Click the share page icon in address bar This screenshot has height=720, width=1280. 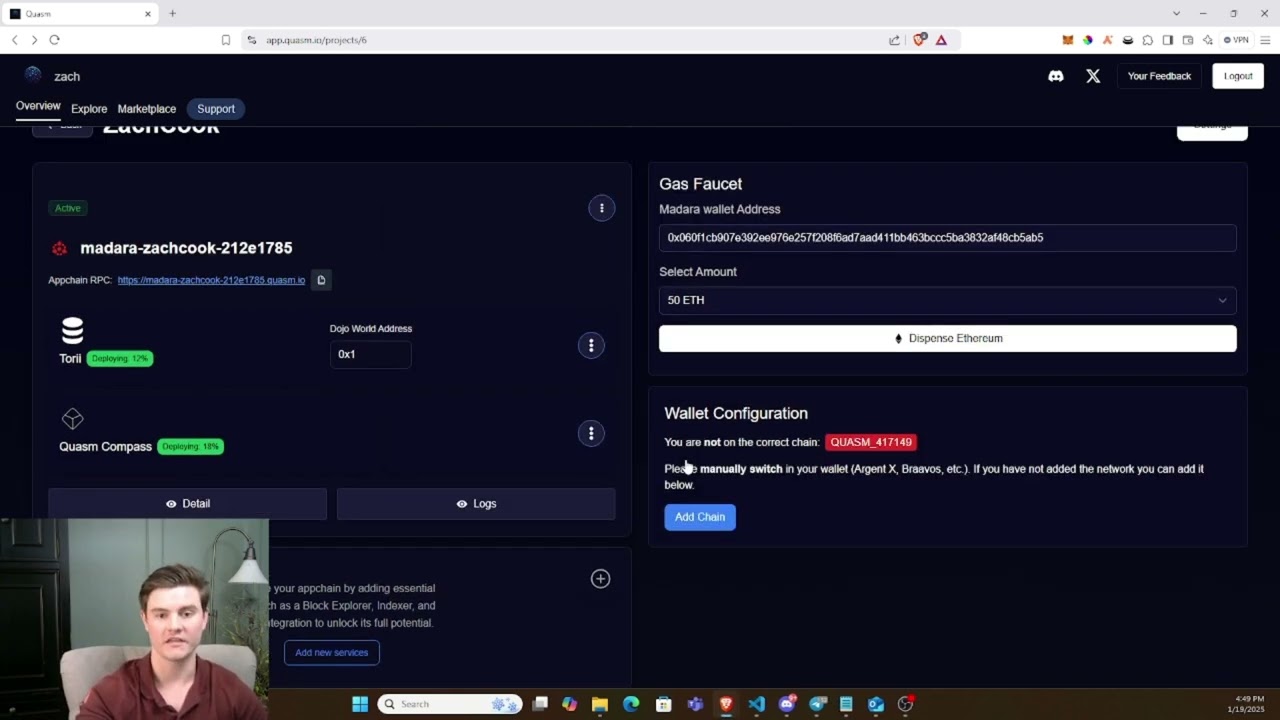click(894, 40)
